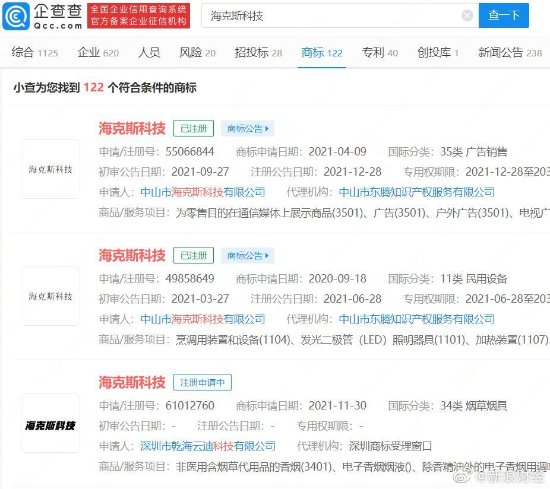Open applicant 中山市海克斯科技有限公司 on trademark 49858649
The height and width of the screenshot is (489, 550).
203,319
